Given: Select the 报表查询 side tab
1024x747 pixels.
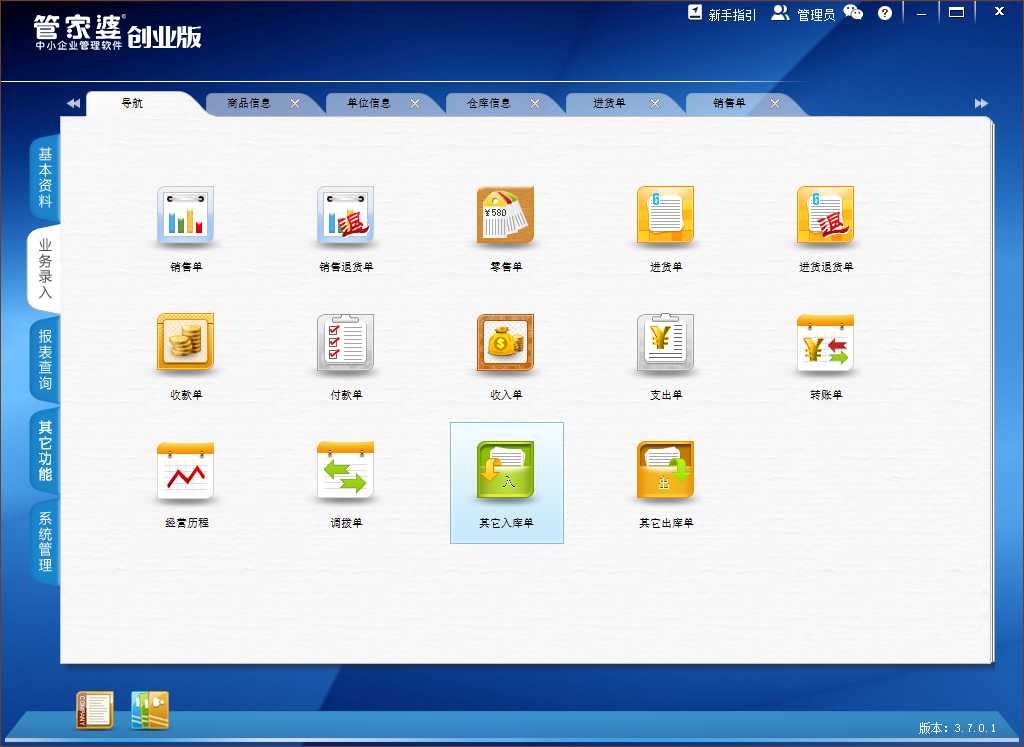Looking at the screenshot, I should pyautogui.click(x=45, y=360).
